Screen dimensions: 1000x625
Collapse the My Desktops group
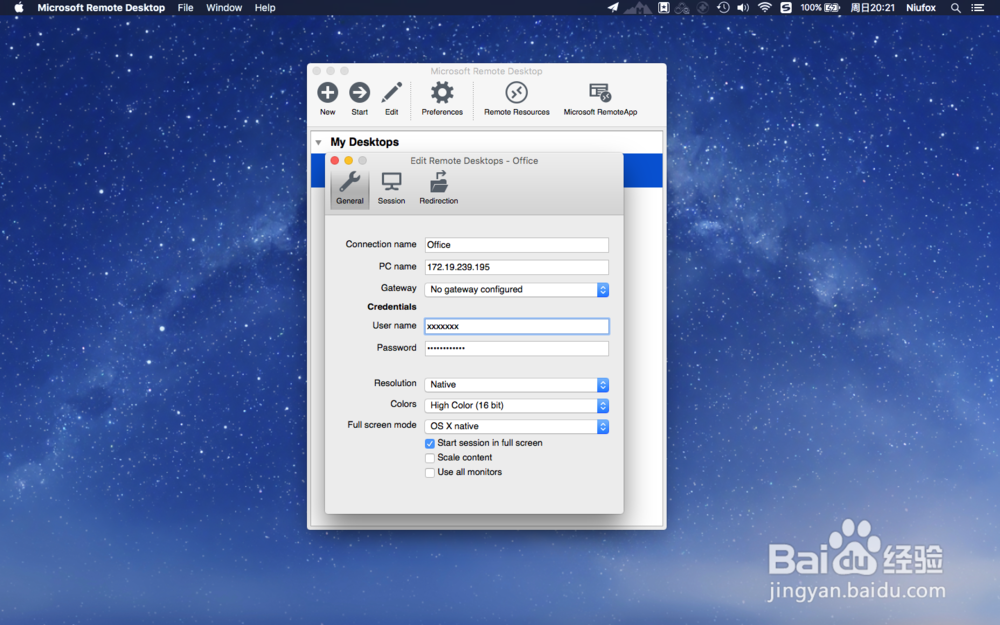pos(318,142)
